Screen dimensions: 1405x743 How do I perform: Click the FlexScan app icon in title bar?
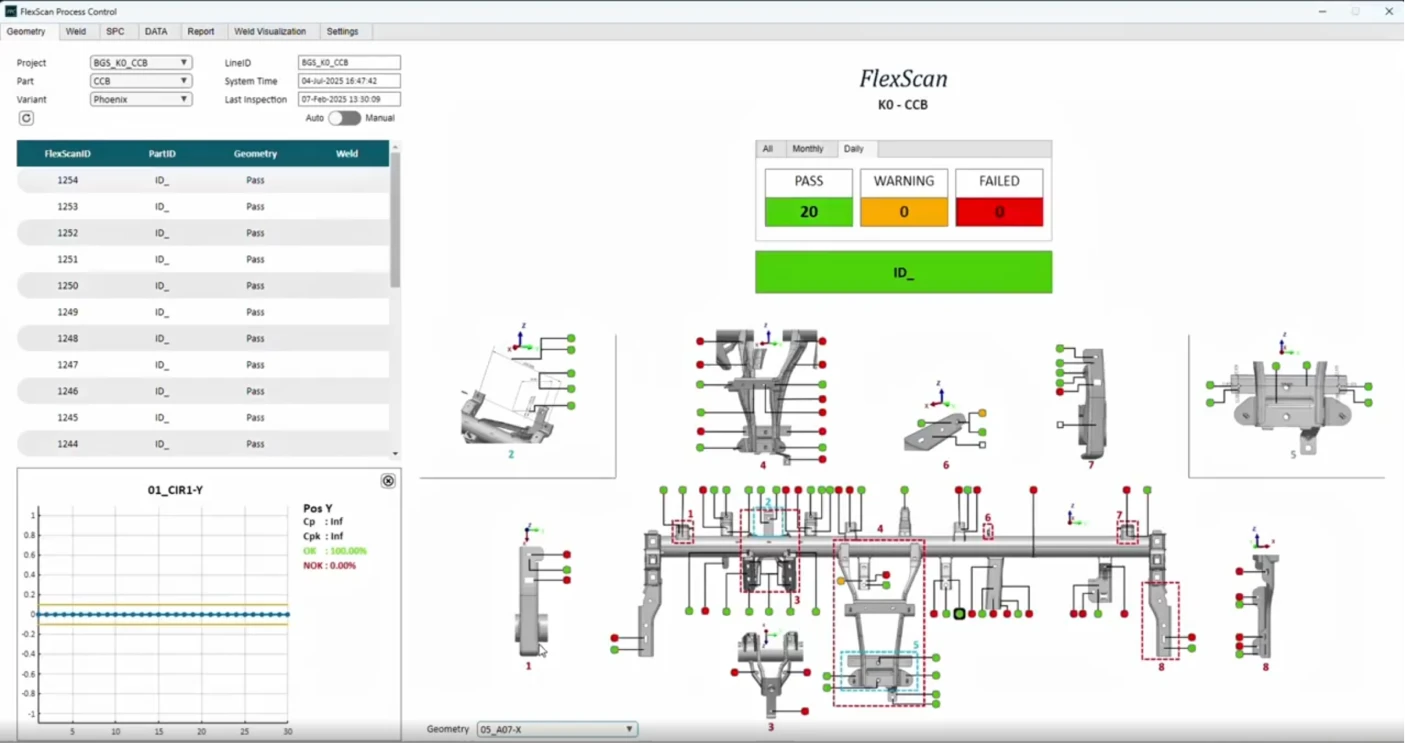11,11
